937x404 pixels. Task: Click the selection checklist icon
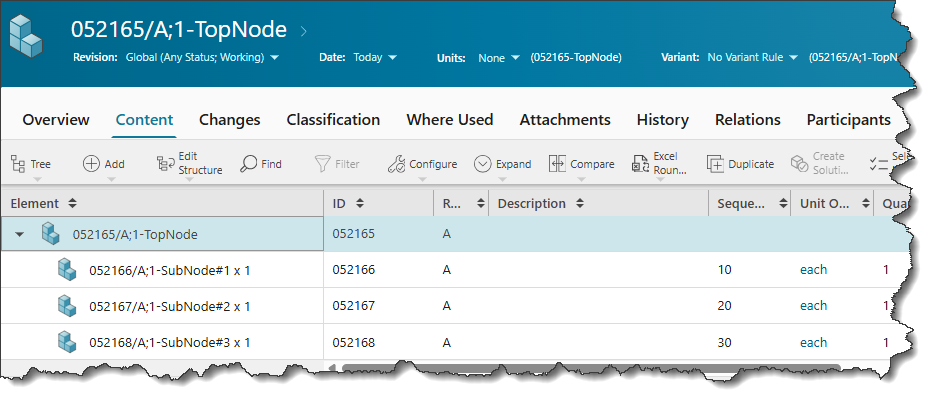(878, 164)
